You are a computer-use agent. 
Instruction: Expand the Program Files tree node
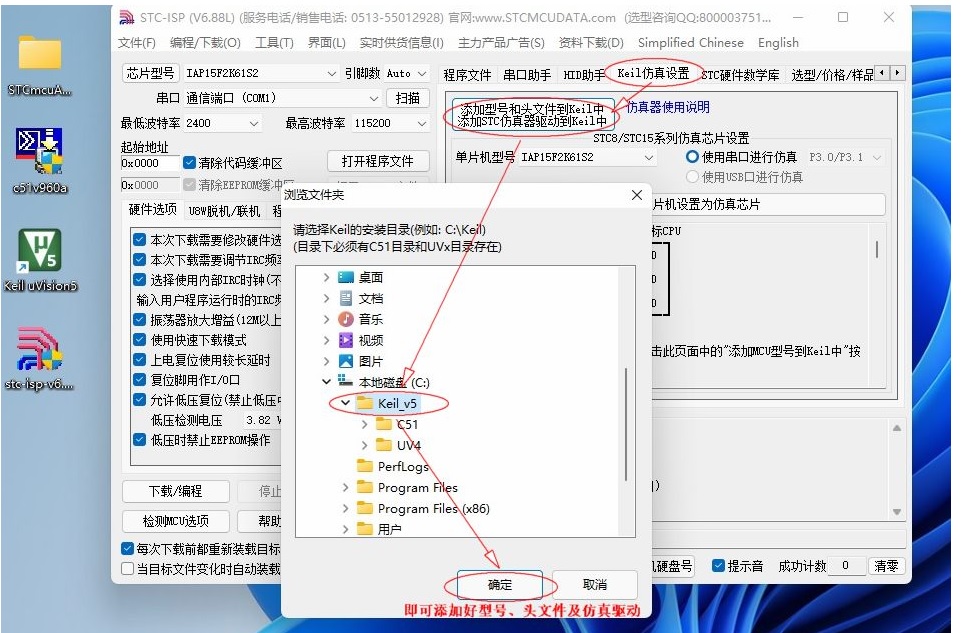345,488
